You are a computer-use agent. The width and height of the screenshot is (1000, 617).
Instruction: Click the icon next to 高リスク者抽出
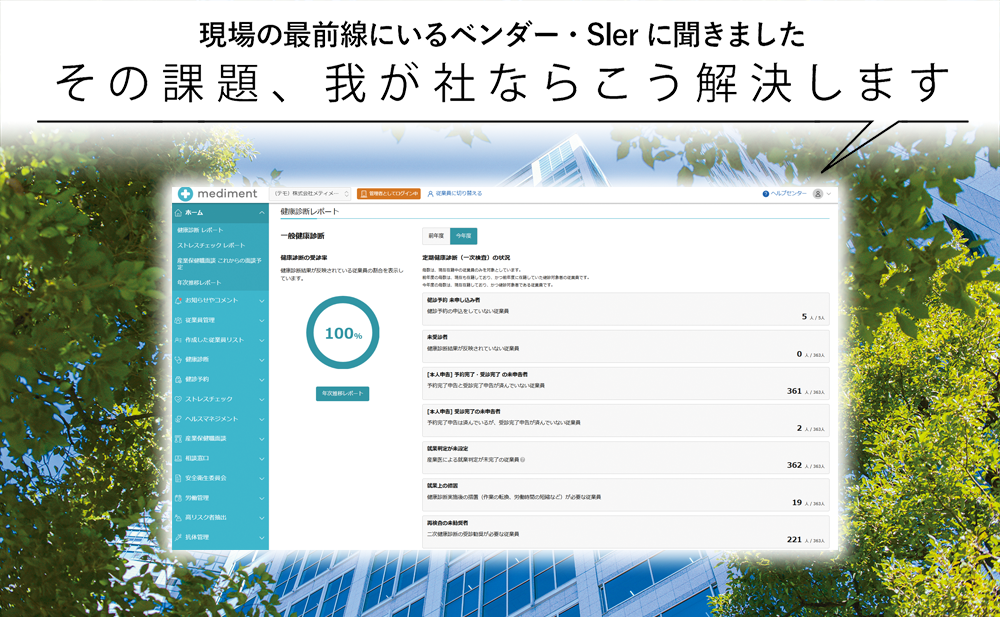click(179, 517)
